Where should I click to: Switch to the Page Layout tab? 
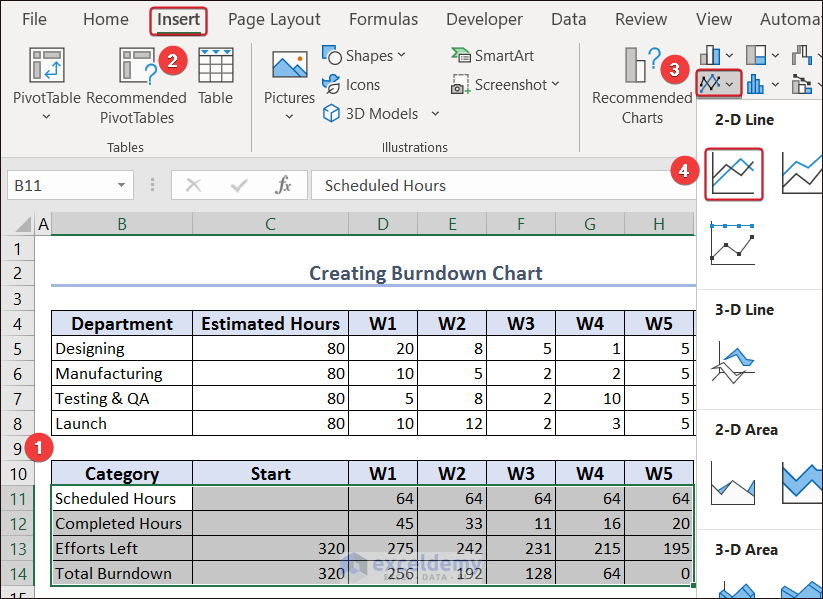click(274, 19)
